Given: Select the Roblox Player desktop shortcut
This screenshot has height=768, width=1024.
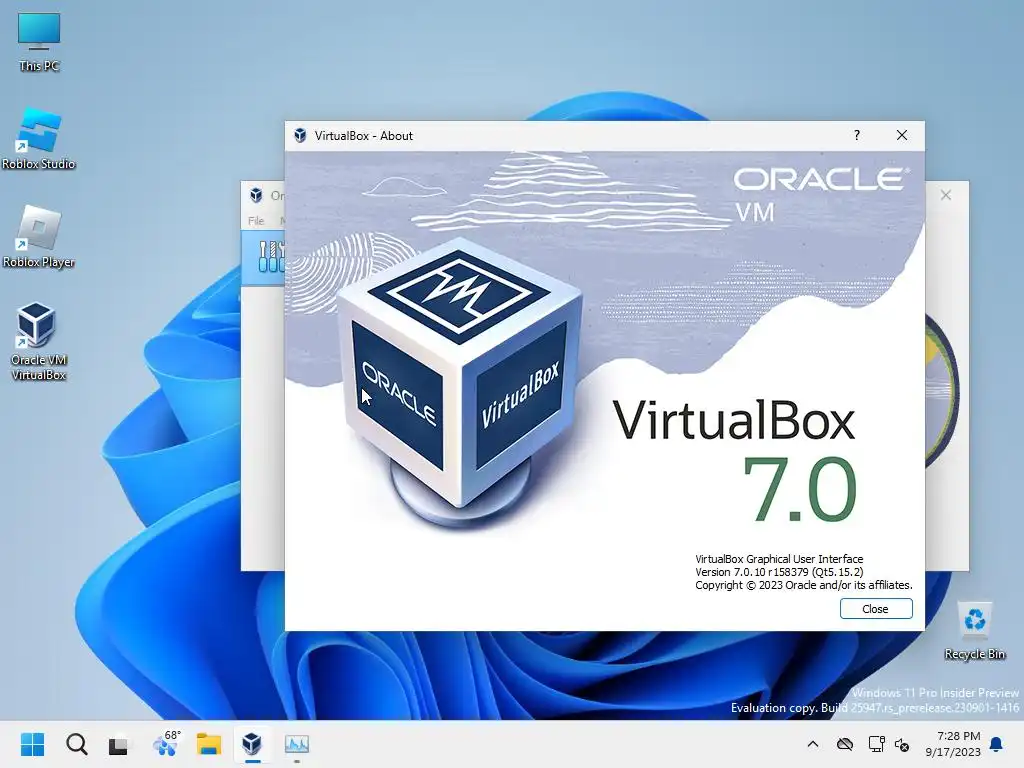Looking at the screenshot, I should coord(39,236).
